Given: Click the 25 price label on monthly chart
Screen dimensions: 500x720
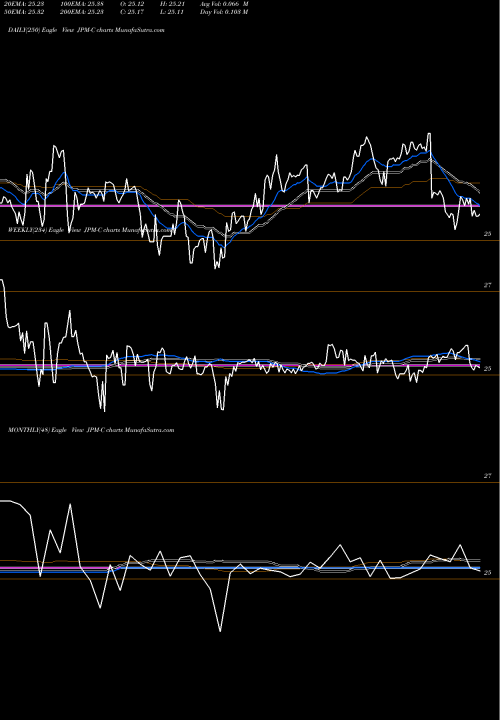Looking at the screenshot, I should coord(488,573).
